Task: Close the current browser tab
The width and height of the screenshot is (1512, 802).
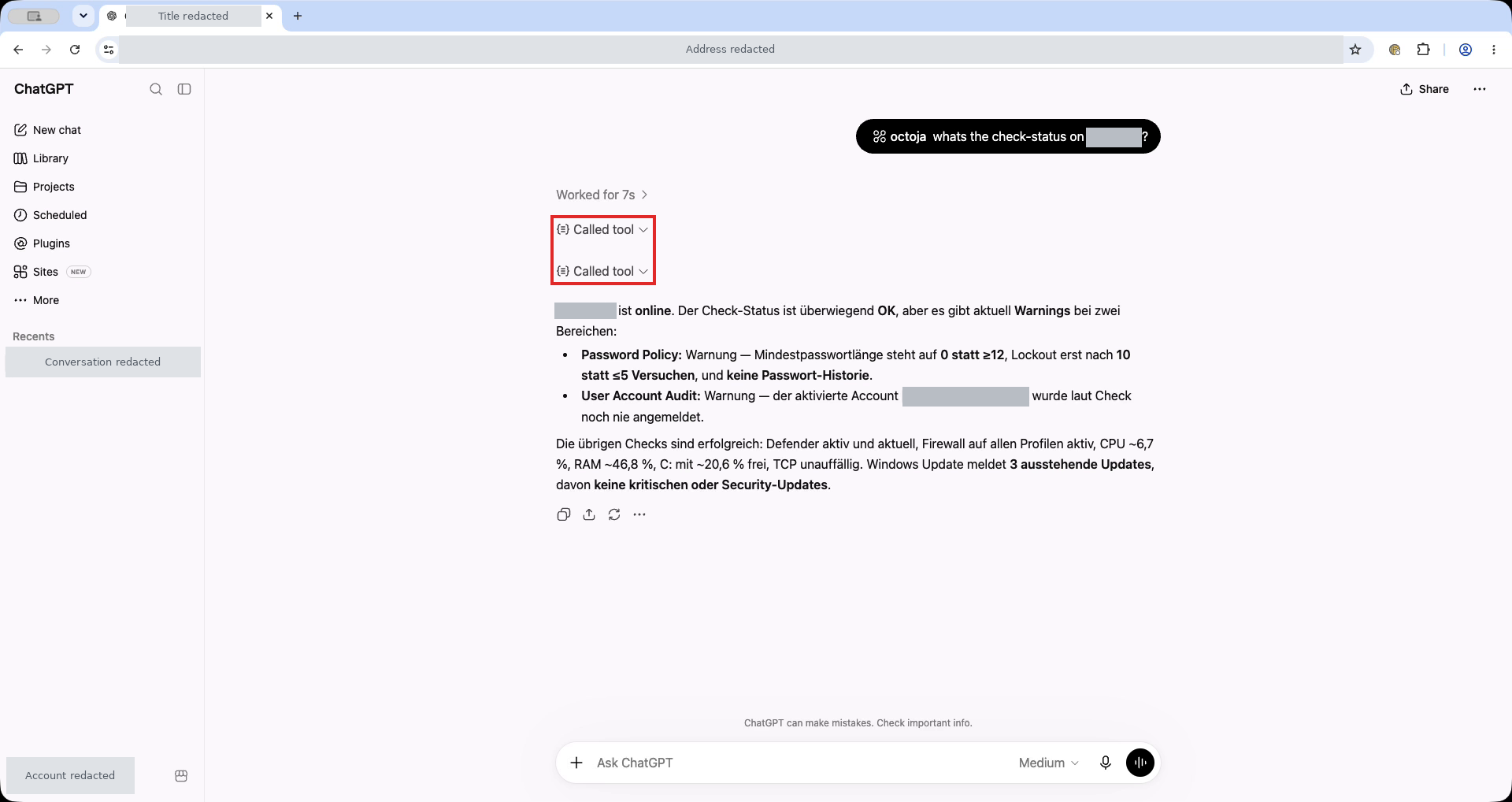Action: click(x=269, y=16)
